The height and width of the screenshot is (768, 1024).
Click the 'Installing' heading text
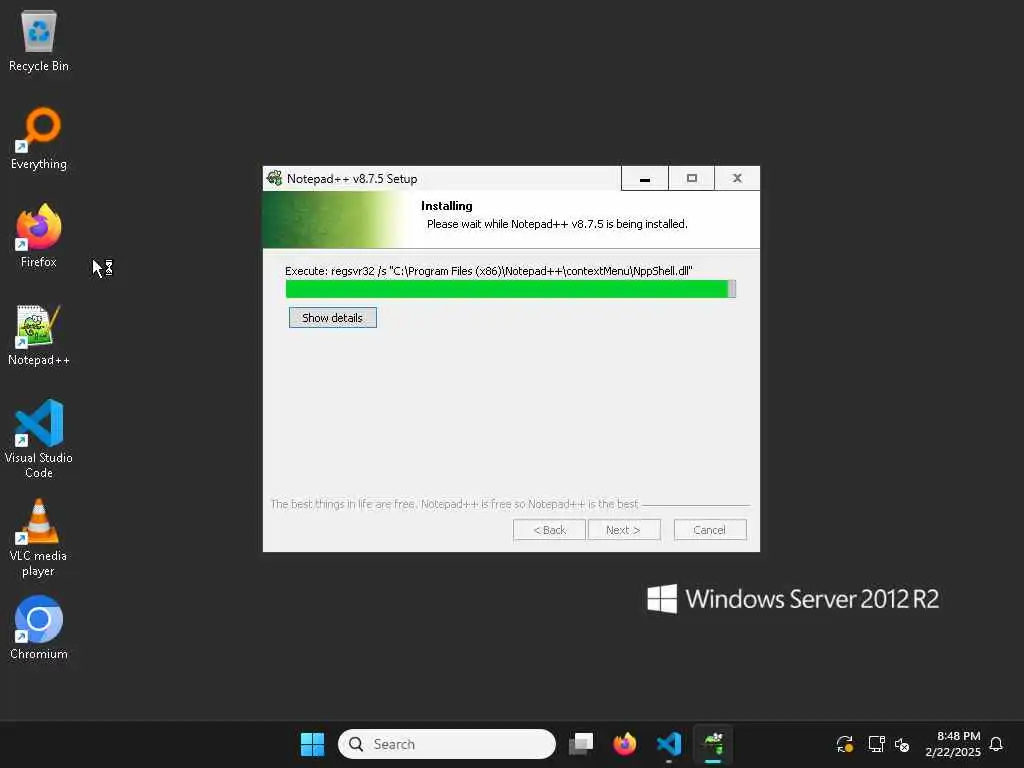(x=447, y=206)
